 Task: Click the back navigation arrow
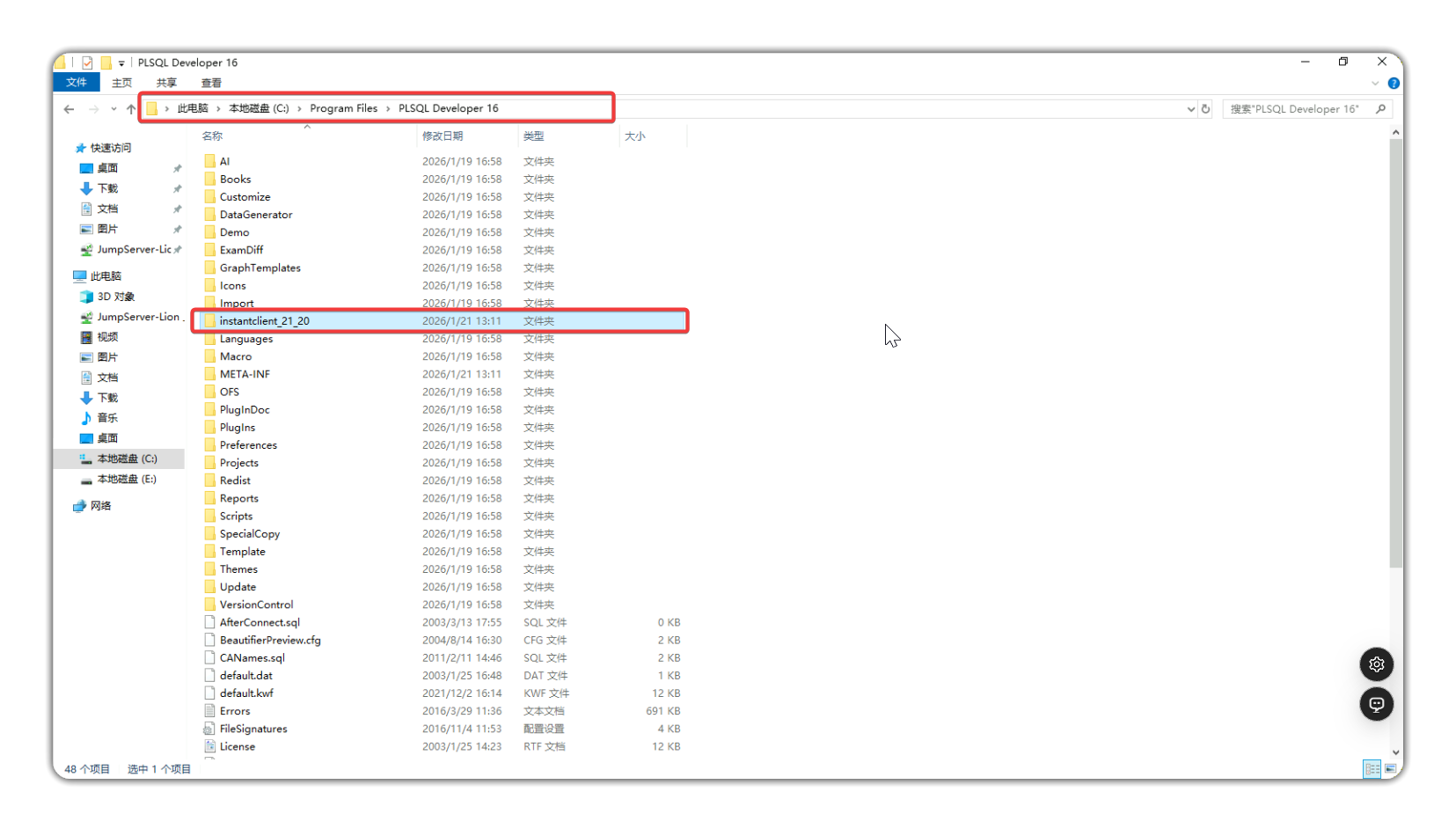(69, 109)
